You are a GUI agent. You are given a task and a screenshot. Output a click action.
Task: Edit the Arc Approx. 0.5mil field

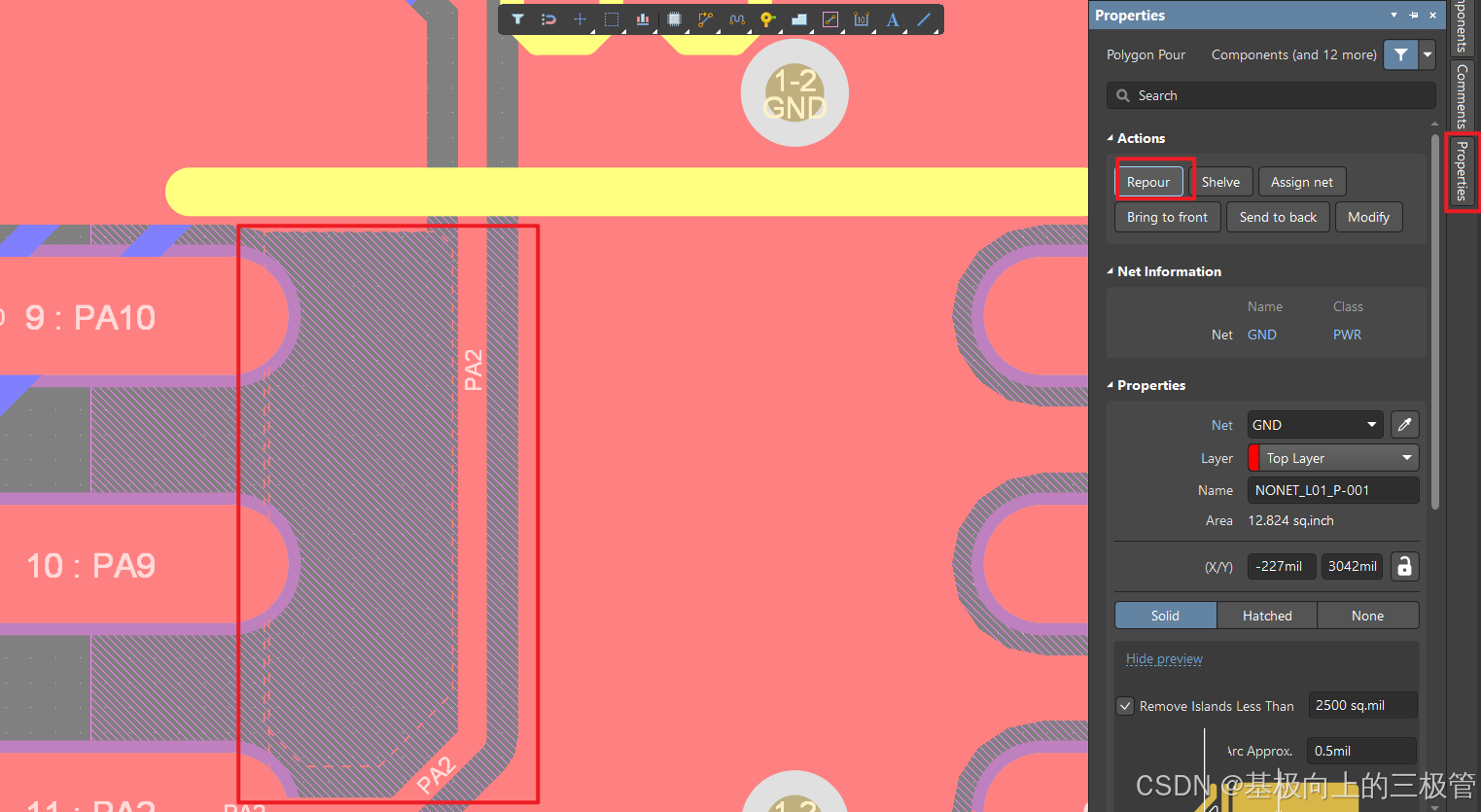pos(1361,751)
